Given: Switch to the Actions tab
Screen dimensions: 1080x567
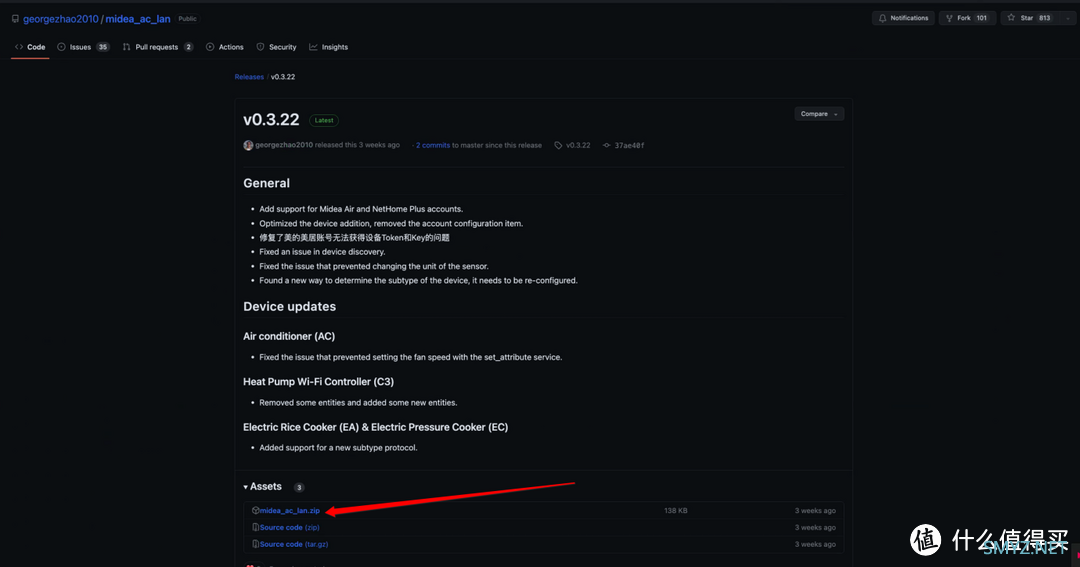Looking at the screenshot, I should pyautogui.click(x=225, y=47).
